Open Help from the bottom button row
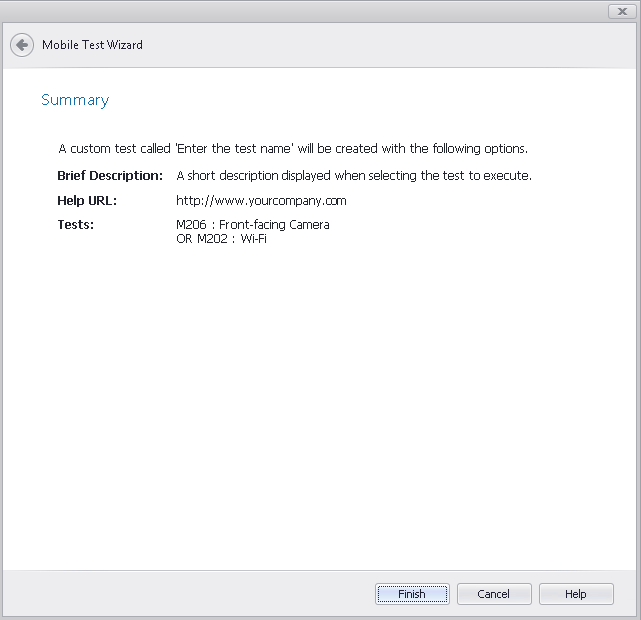The width and height of the screenshot is (641, 620). (x=575, y=594)
